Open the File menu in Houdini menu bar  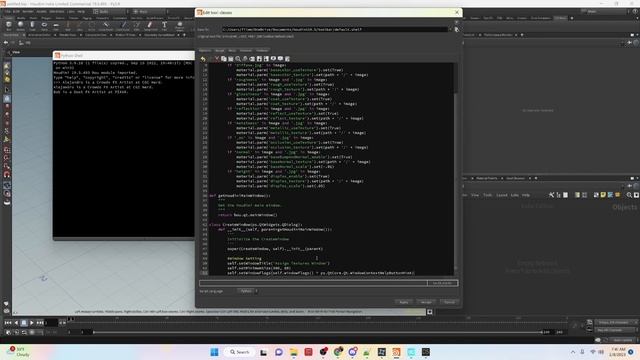point(8,11)
